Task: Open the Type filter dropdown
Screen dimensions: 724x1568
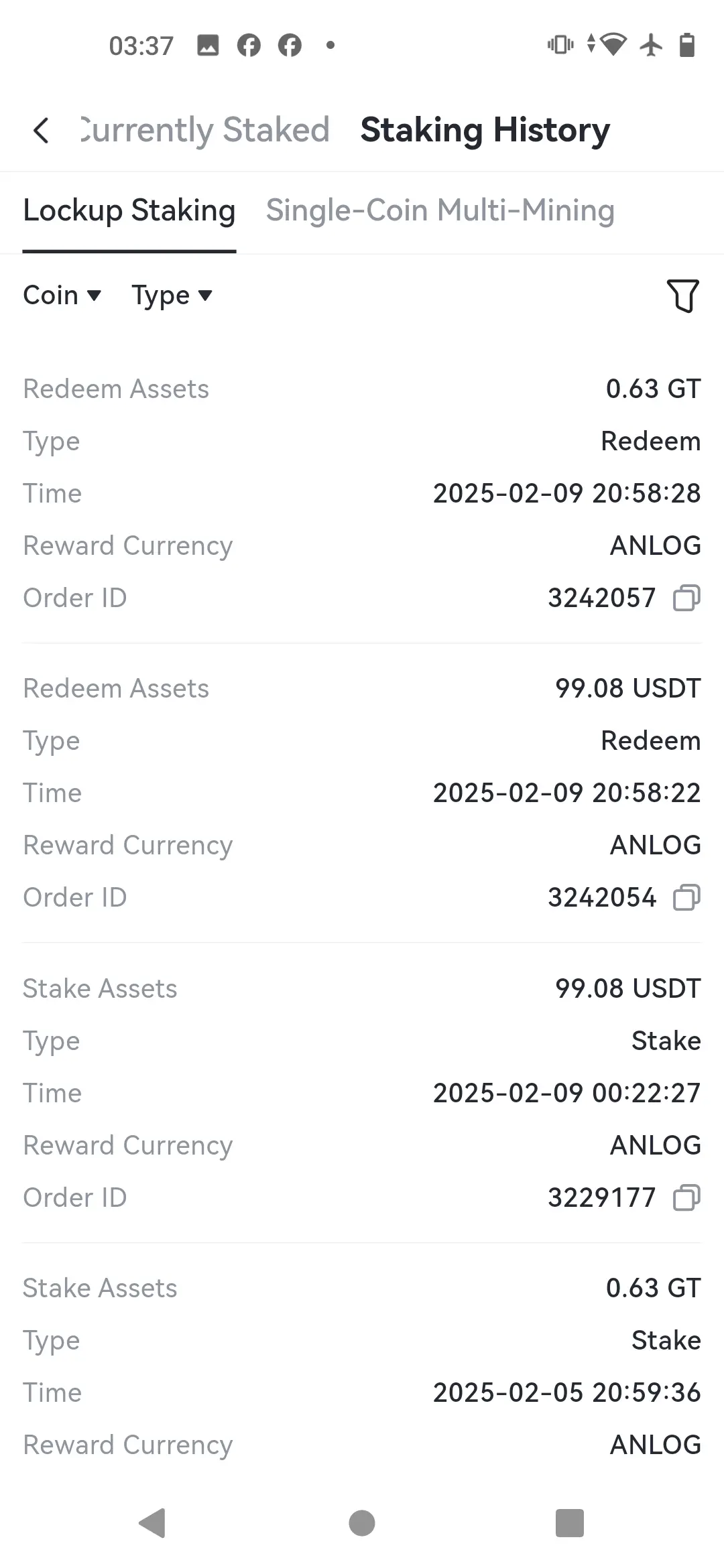Action: click(x=172, y=295)
